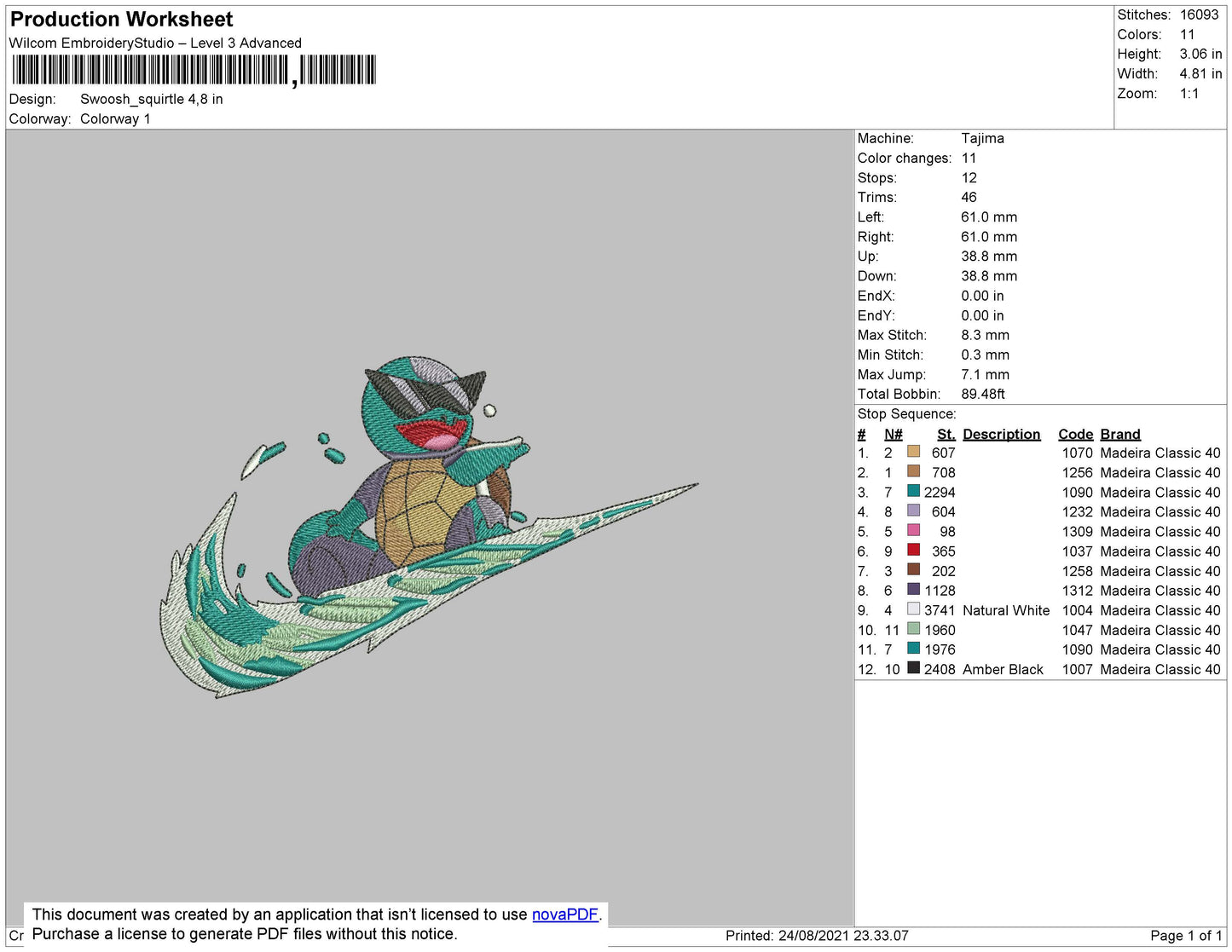Click the Tajima machine value
Image resolution: width=1232 pixels, height=952 pixels.
point(982,138)
